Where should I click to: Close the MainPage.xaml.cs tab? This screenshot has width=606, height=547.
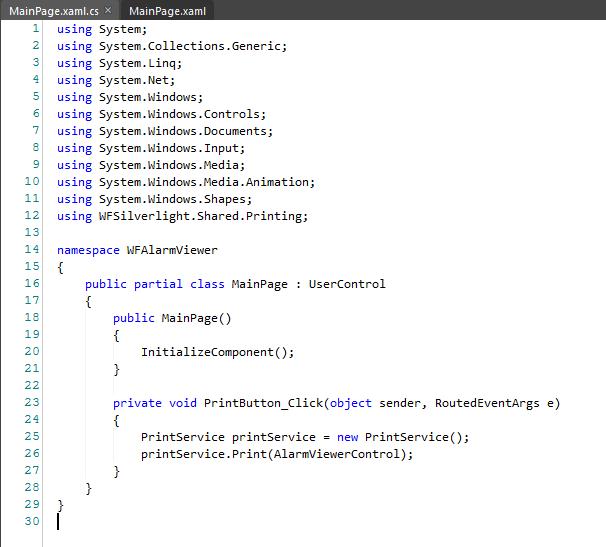[108, 10]
